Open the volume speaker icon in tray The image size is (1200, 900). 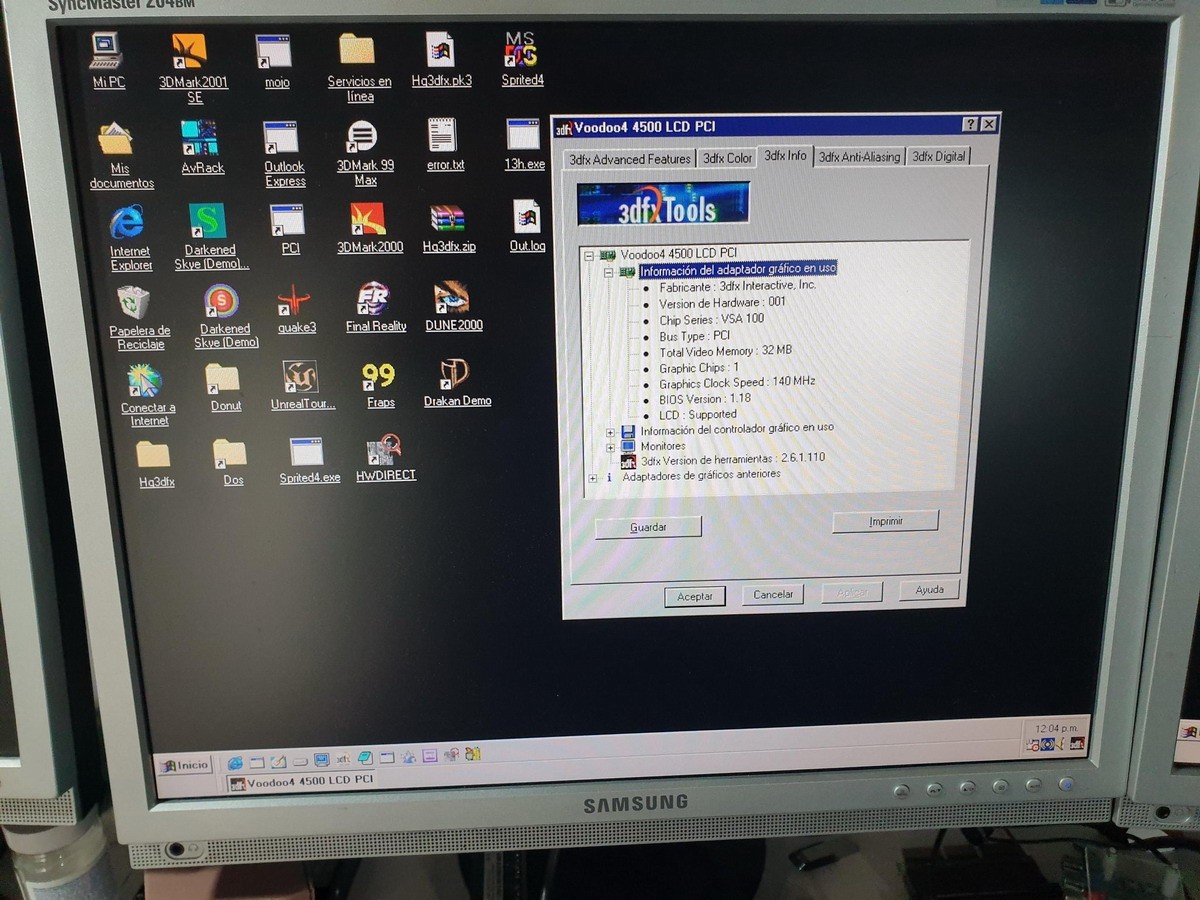pos(1059,744)
